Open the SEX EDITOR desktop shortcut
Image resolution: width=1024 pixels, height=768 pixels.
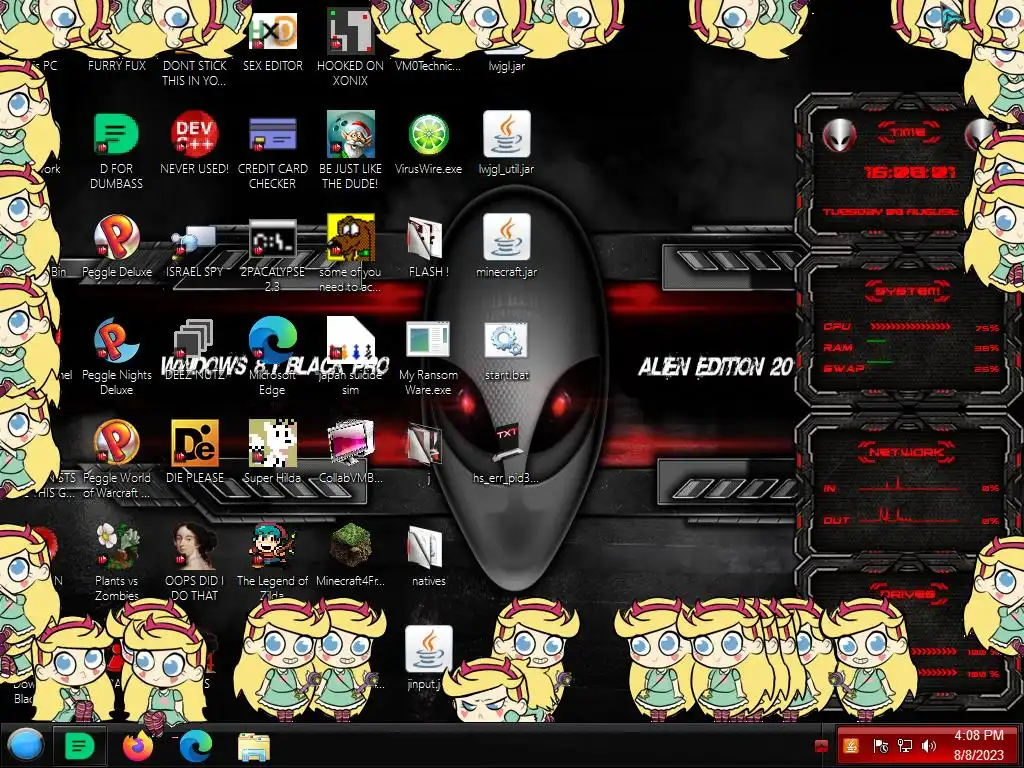point(273,31)
